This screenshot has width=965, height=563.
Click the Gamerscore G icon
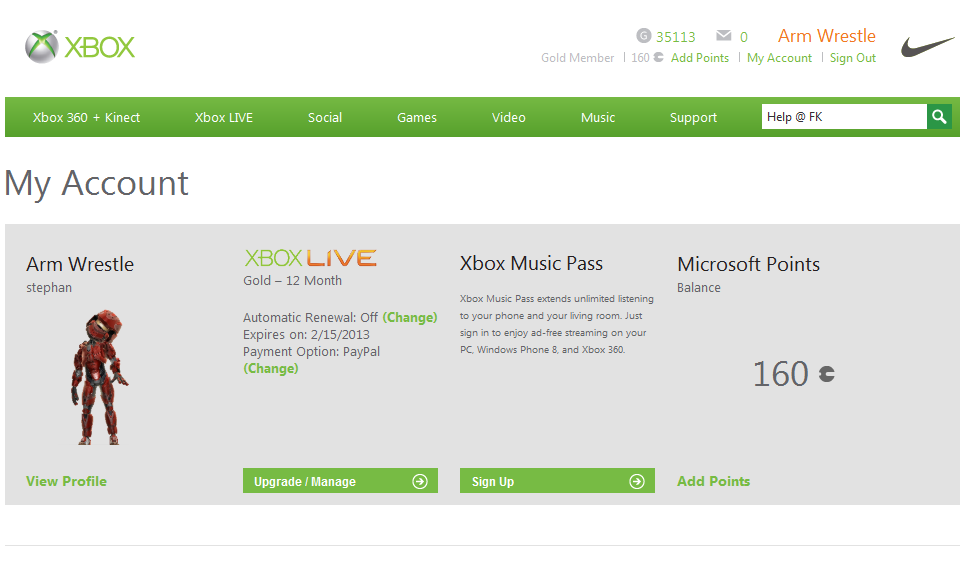(x=643, y=36)
